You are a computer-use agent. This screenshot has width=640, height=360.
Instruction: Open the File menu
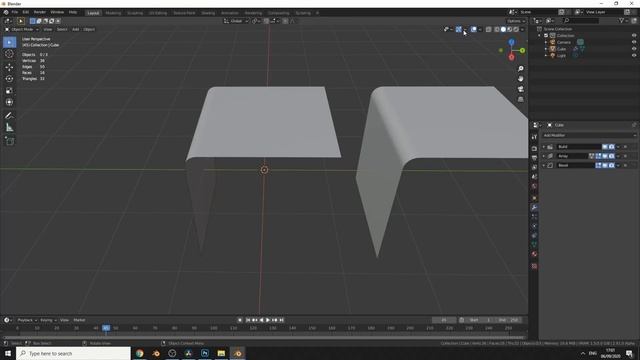(x=15, y=12)
